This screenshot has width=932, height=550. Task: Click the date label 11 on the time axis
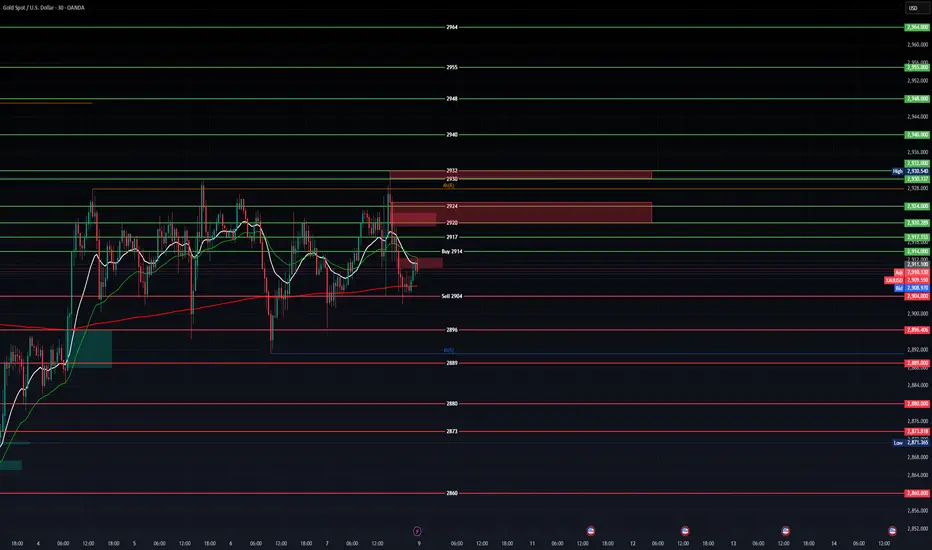[x=532, y=543]
